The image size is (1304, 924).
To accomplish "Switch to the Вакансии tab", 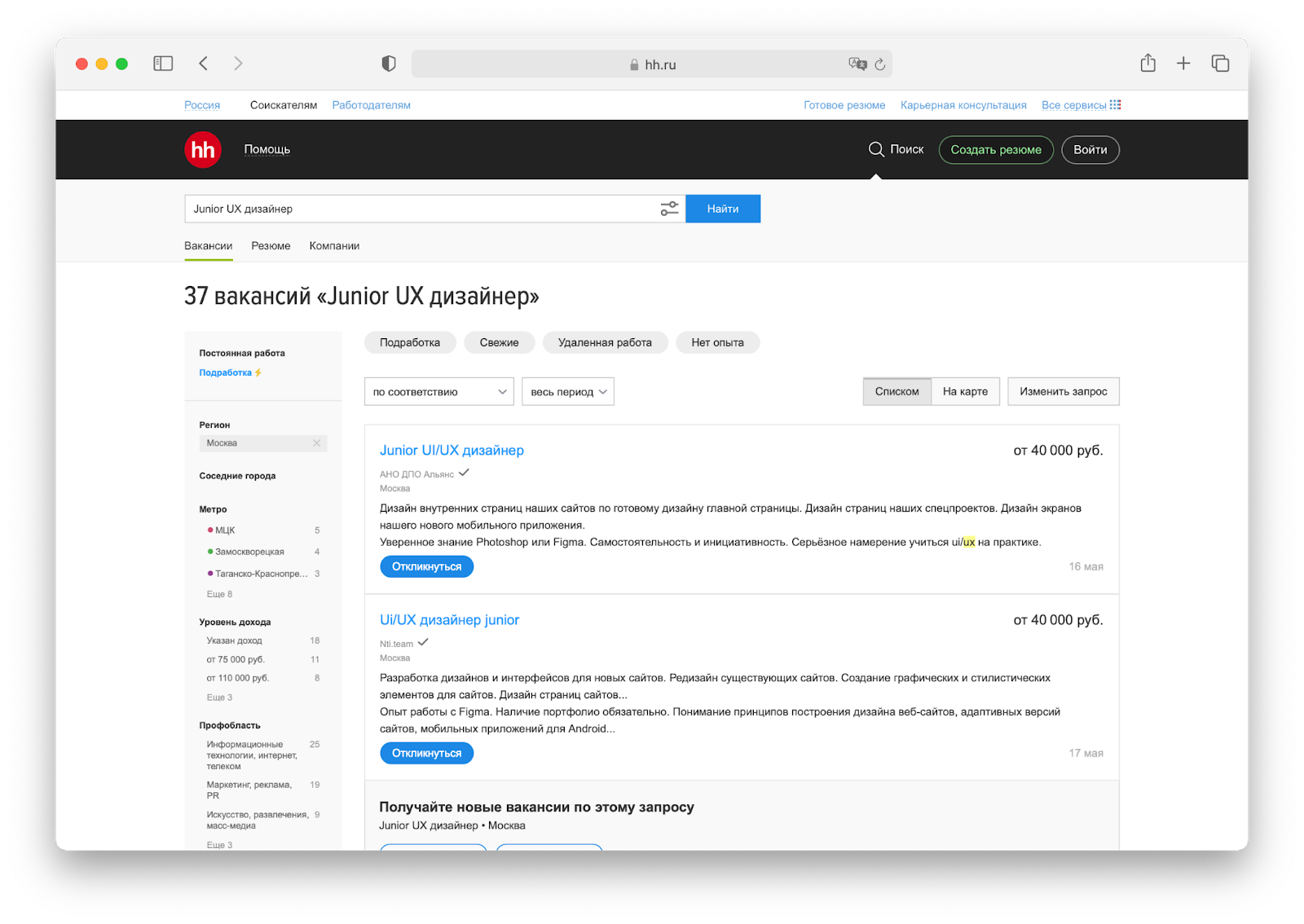I will 209,246.
